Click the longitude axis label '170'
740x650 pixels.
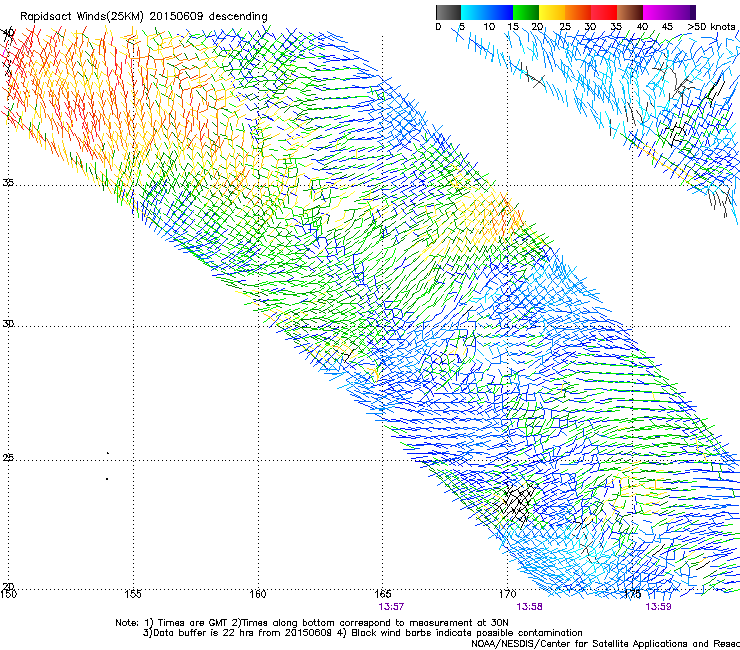pos(507,594)
